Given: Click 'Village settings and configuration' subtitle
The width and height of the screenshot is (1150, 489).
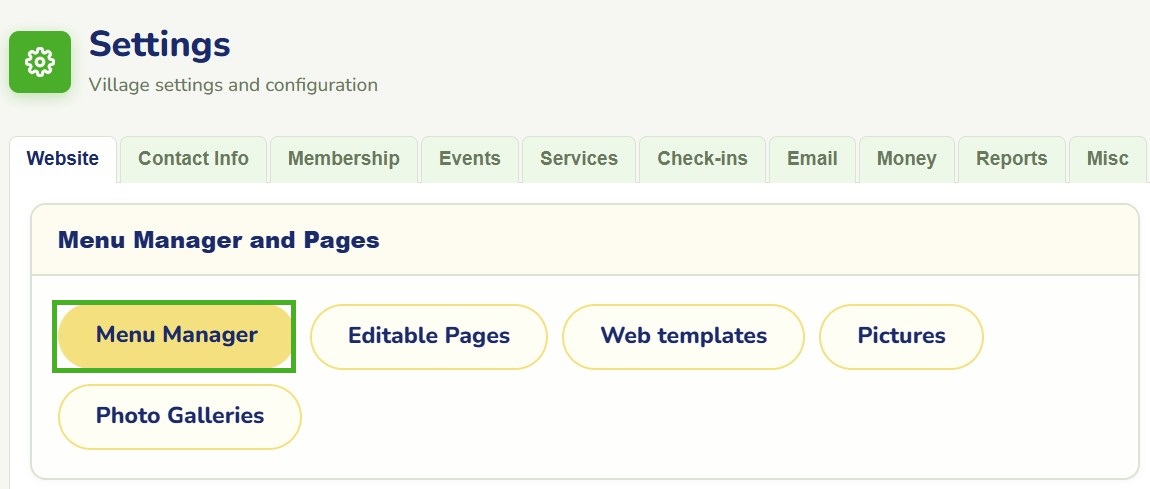Looking at the screenshot, I should click(x=233, y=85).
